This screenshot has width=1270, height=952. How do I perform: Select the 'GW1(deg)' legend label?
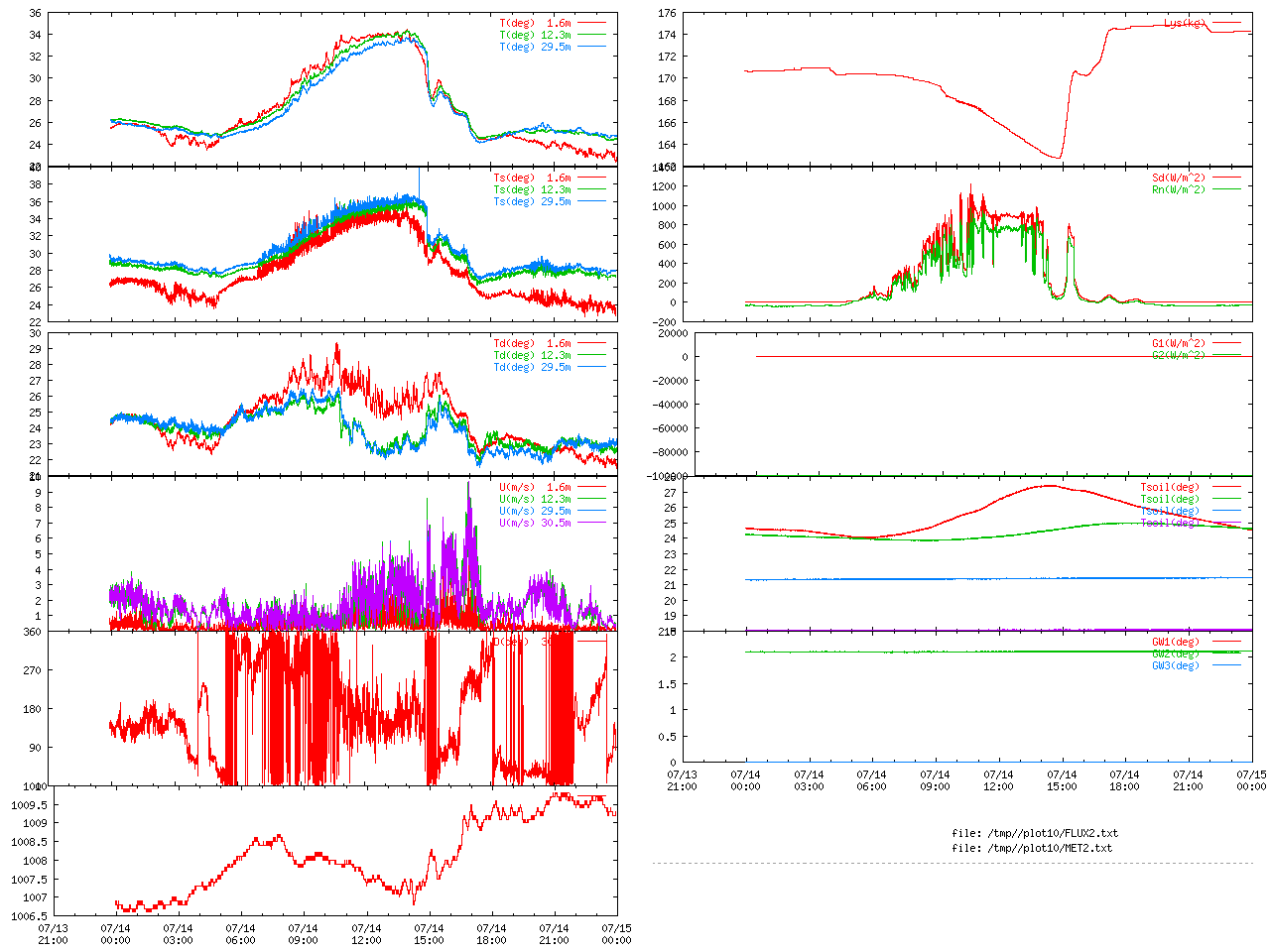tap(1176, 643)
